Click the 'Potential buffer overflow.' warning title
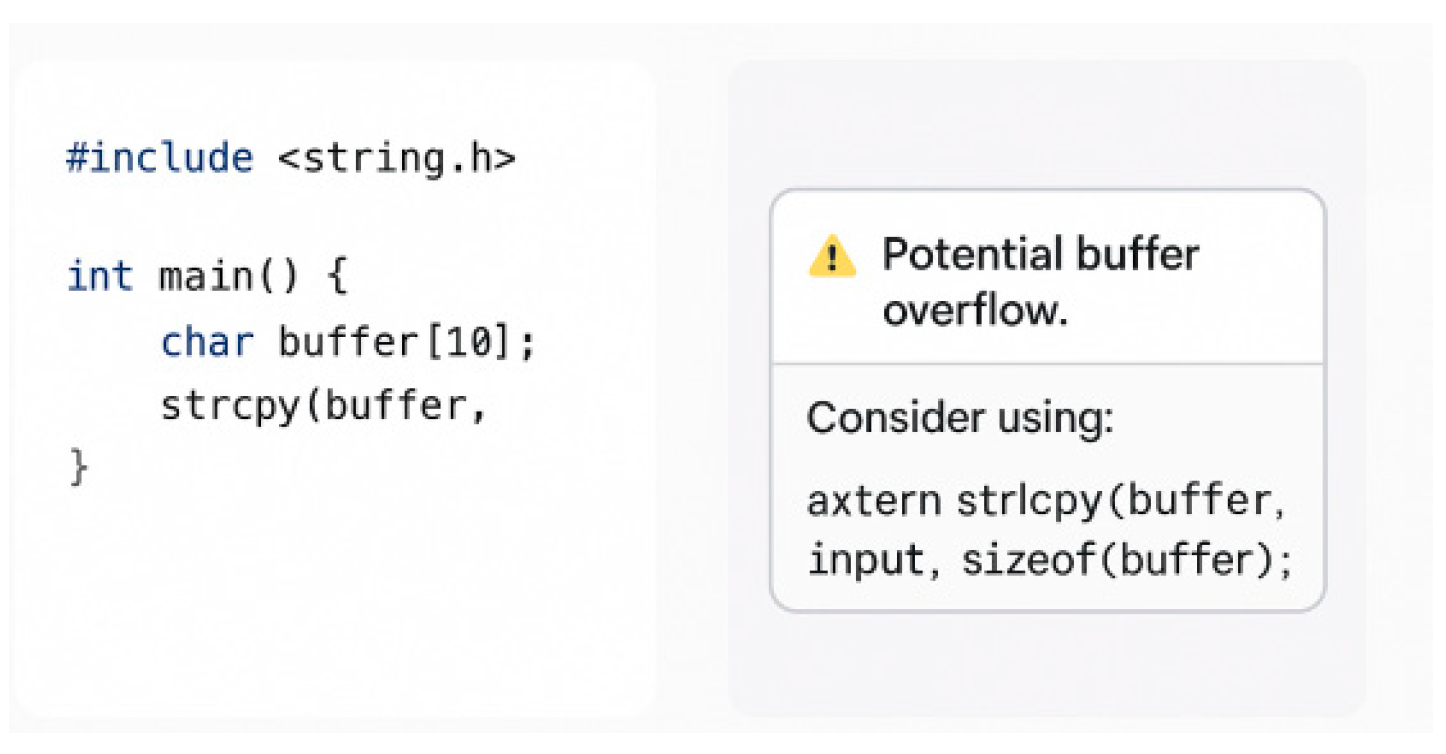This screenshot has height=754, width=1446. [1040, 282]
